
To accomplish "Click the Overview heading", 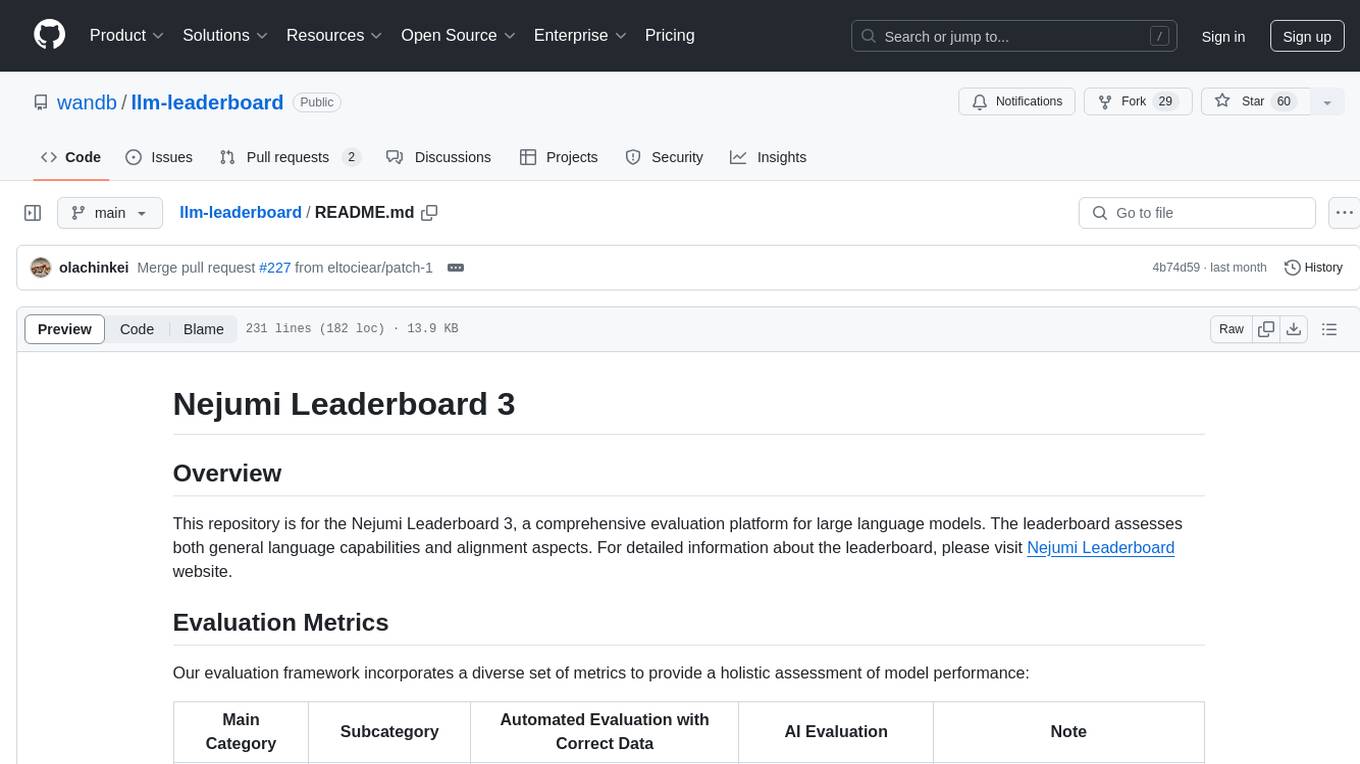I will pyautogui.click(x=227, y=473).
